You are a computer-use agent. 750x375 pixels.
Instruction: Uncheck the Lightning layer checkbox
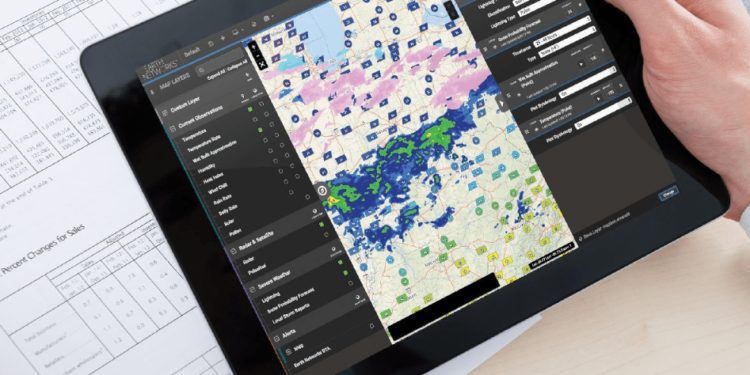pos(340,262)
